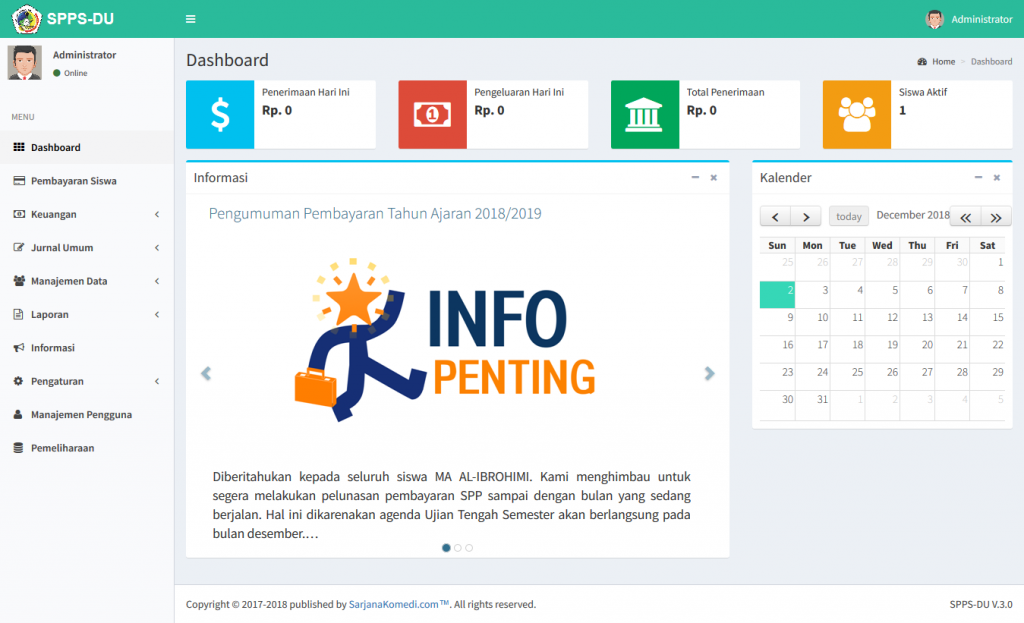This screenshot has height=623, width=1024.
Task: Click SPPS-DU V.3.0 version text
Action: (981, 604)
